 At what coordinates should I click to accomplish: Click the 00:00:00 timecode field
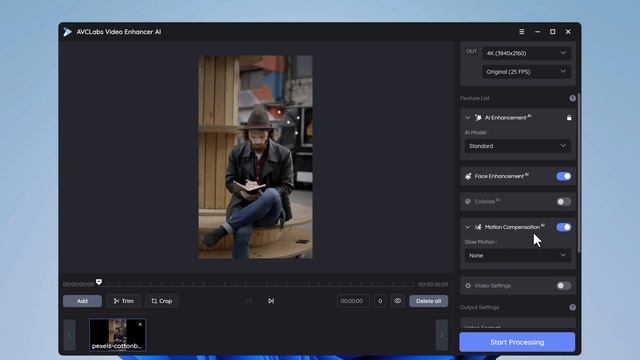[353, 301]
